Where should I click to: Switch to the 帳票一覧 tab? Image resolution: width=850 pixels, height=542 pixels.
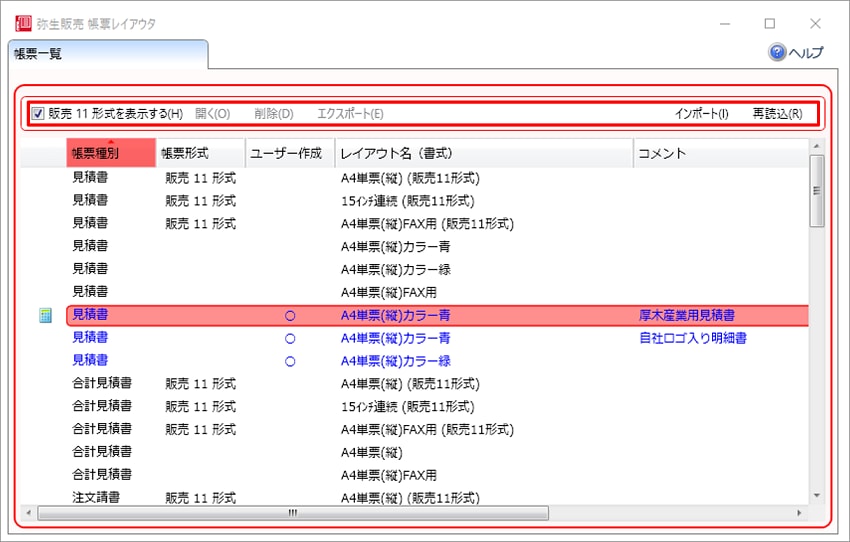(39, 54)
